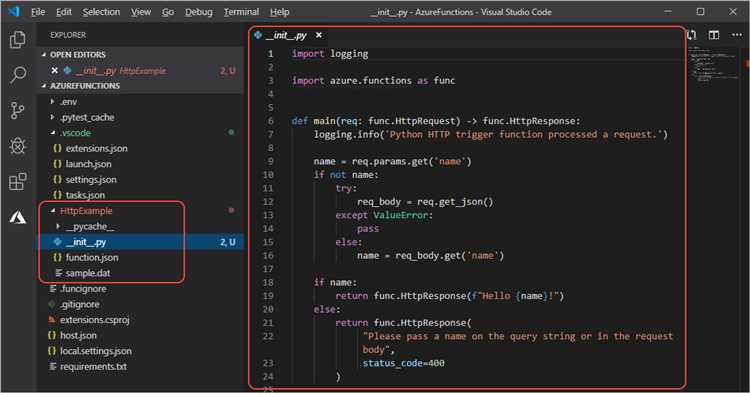750x393 pixels.
Task: Close __init__.py in the Open Editors list
Action: point(55,71)
